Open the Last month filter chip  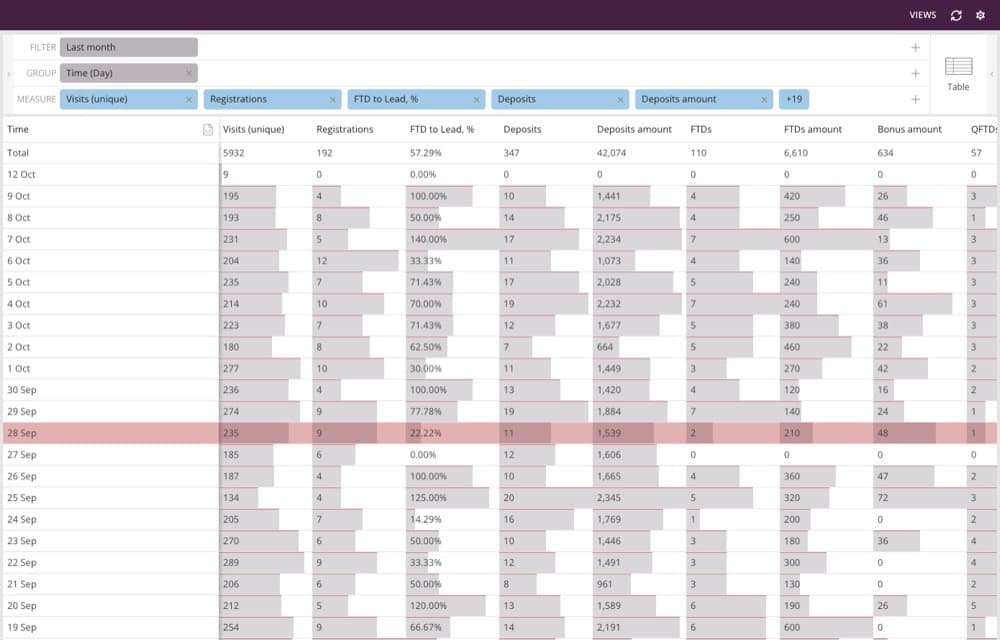pos(129,47)
